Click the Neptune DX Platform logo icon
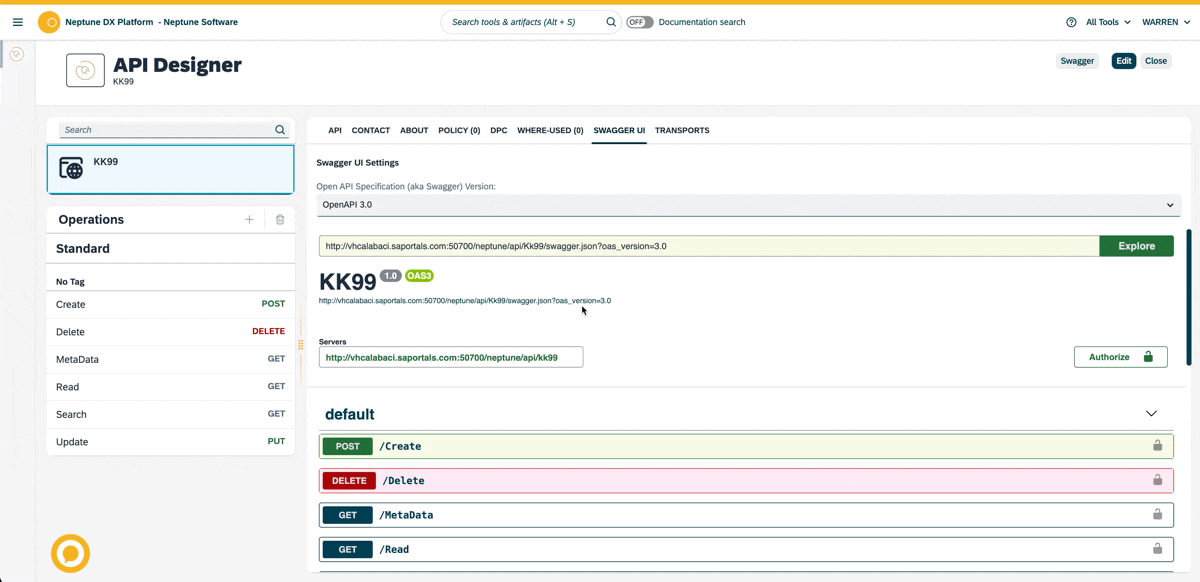1200x582 pixels. pos(49,22)
